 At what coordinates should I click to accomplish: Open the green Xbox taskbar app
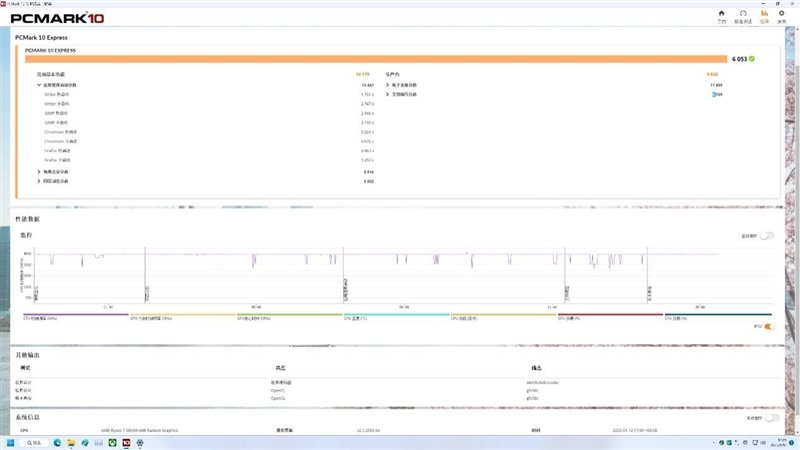[112, 443]
